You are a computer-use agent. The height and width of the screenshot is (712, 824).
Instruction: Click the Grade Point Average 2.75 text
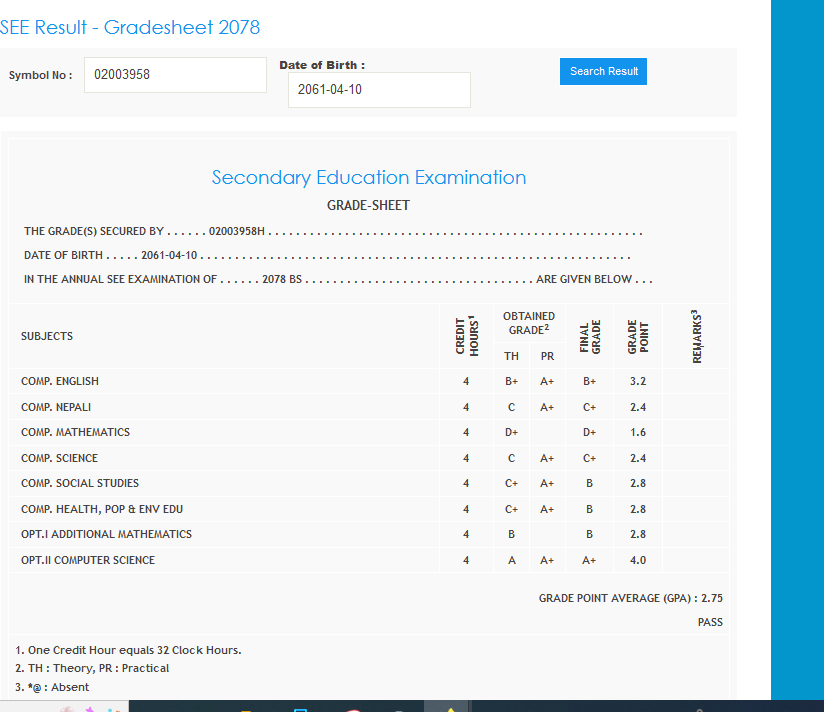click(630, 598)
